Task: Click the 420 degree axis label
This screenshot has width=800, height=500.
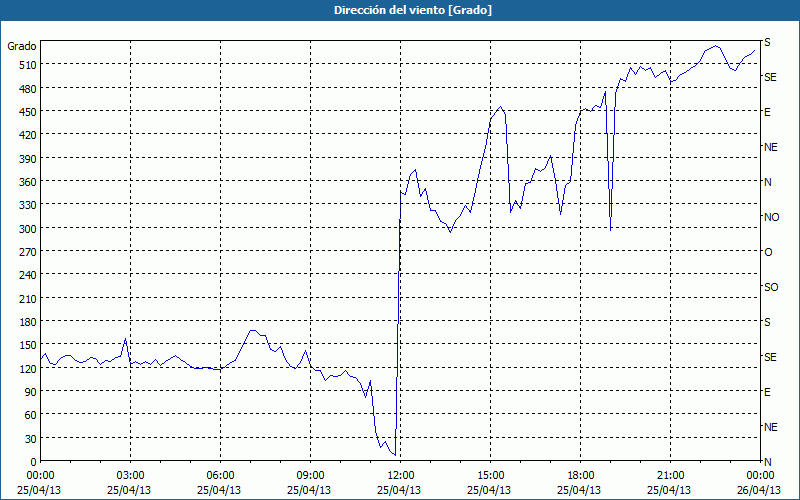Action: click(x=29, y=135)
